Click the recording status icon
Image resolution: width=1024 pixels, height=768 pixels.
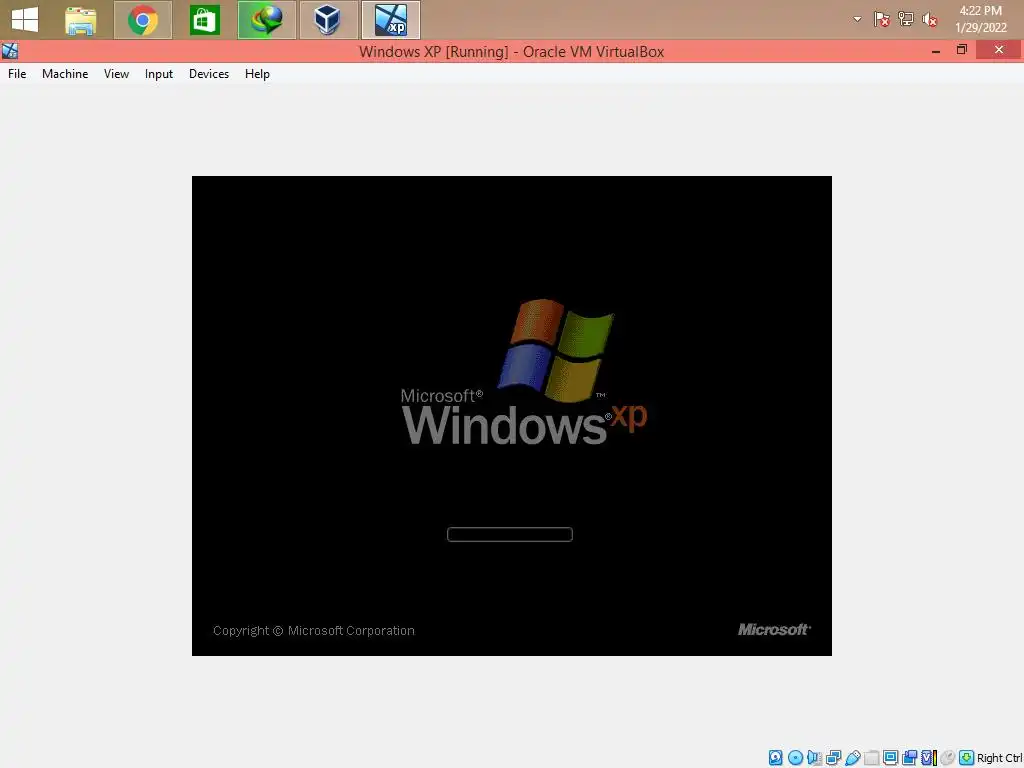tap(909, 758)
